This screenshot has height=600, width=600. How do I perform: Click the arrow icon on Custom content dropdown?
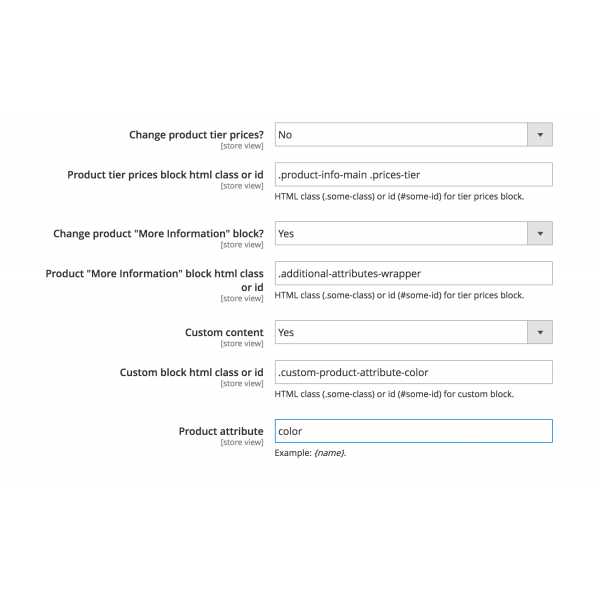point(540,332)
